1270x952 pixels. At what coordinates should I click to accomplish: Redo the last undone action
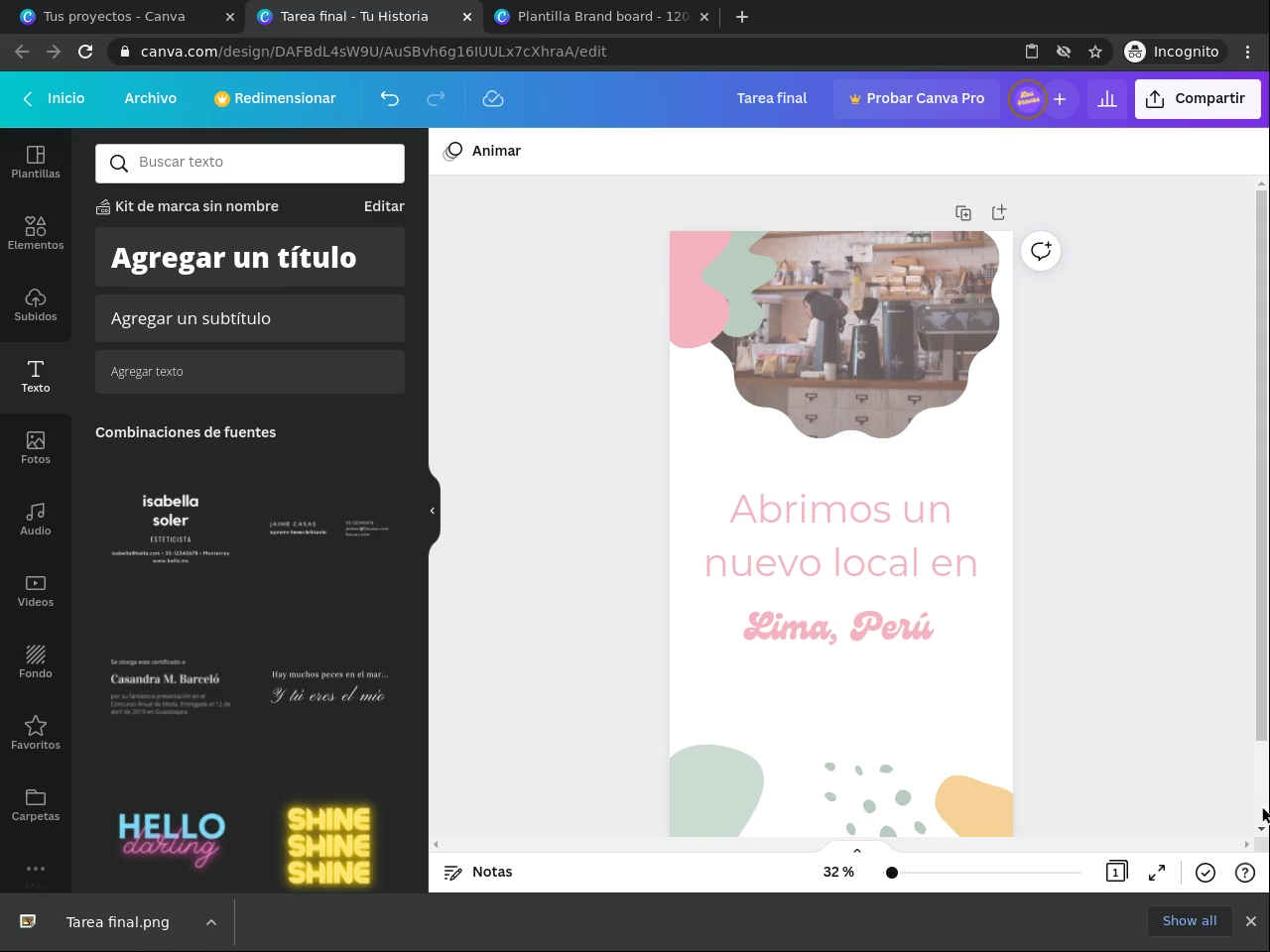(x=436, y=98)
